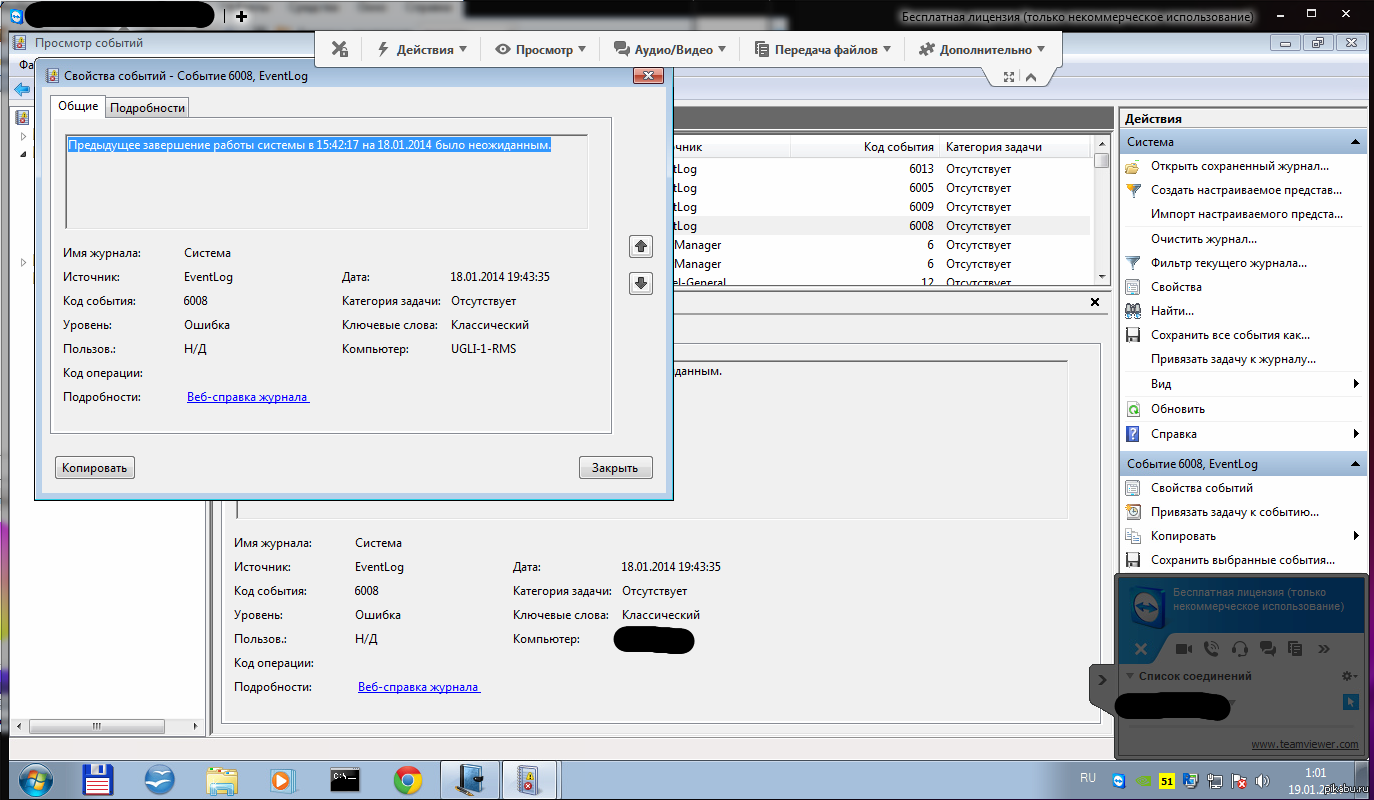Click the down arrow for next event
The height and width of the screenshot is (800, 1374).
[641, 283]
